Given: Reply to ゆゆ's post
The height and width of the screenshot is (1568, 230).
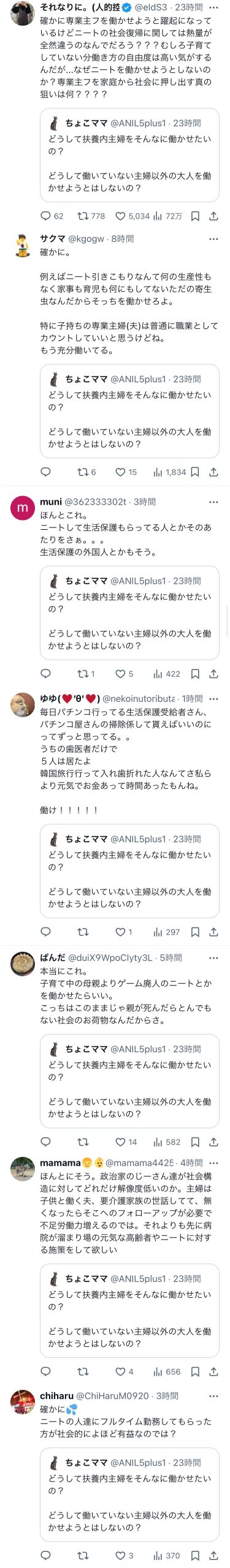Looking at the screenshot, I should coord(45,932).
